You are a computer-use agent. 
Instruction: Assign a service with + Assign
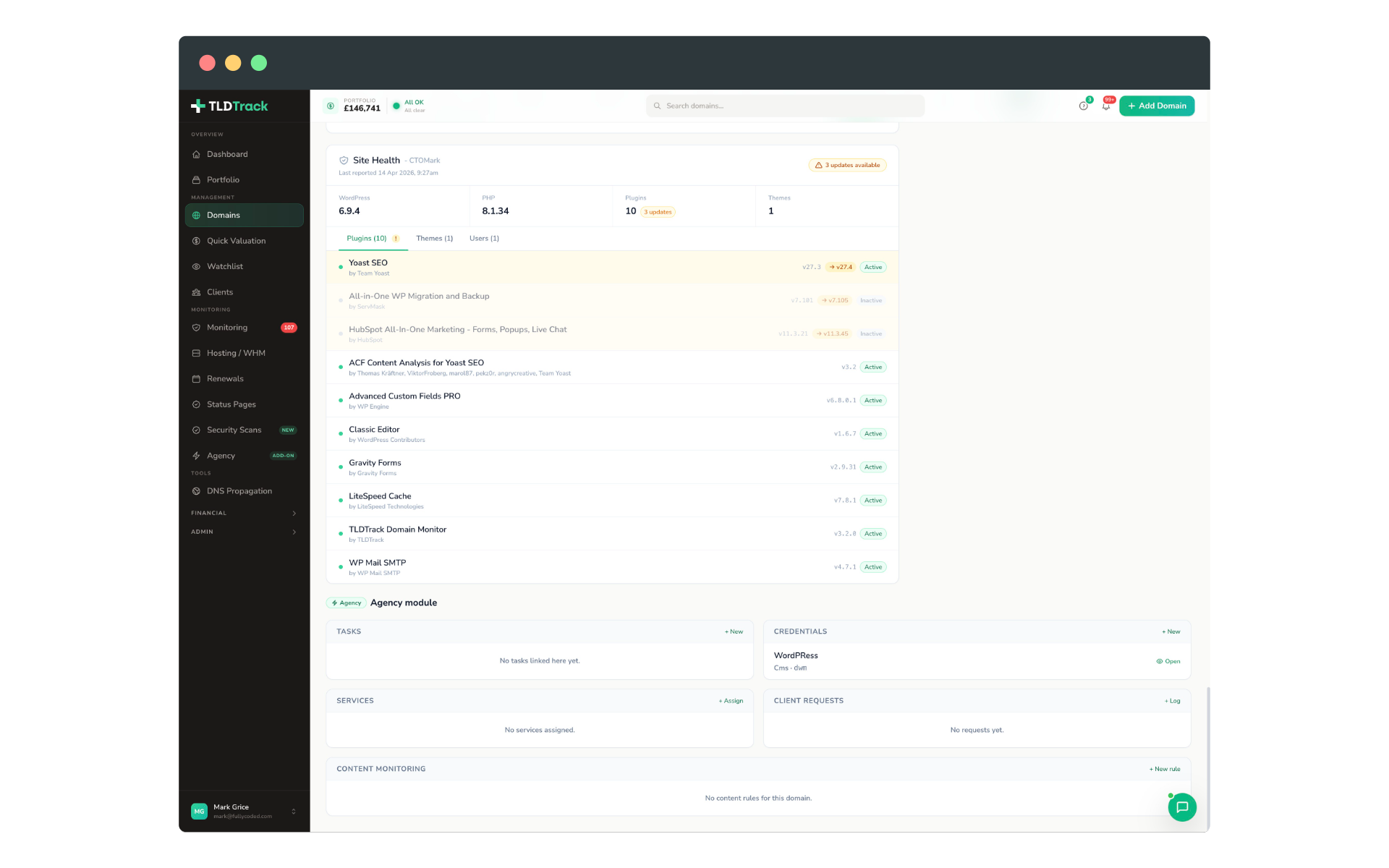(731, 701)
